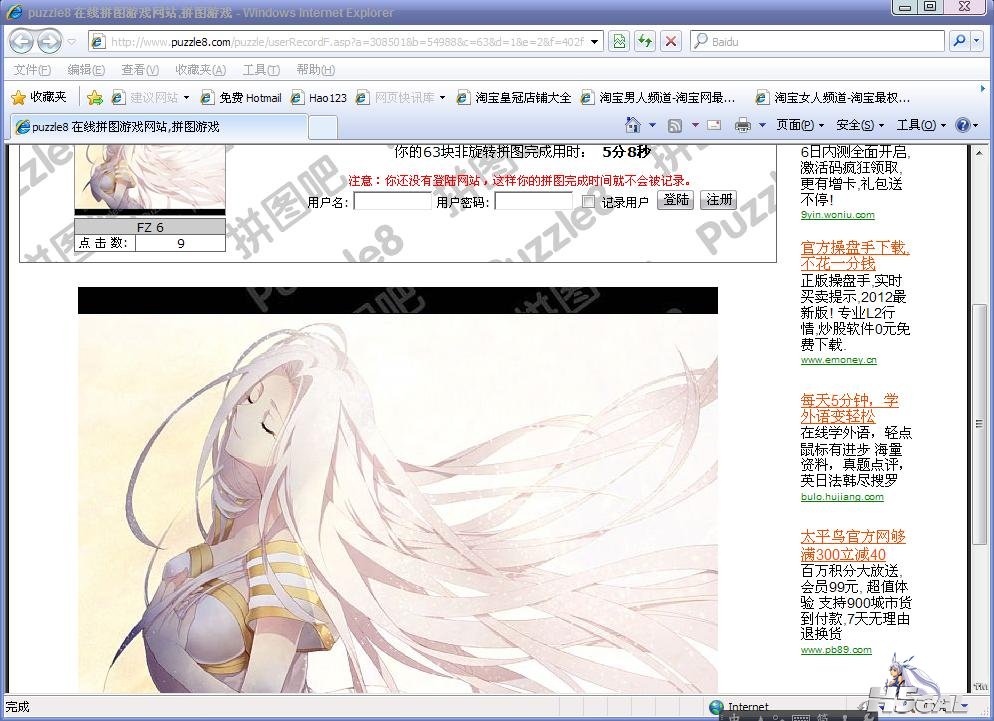
Task: Click the RSS feeds icon
Action: tap(675, 125)
